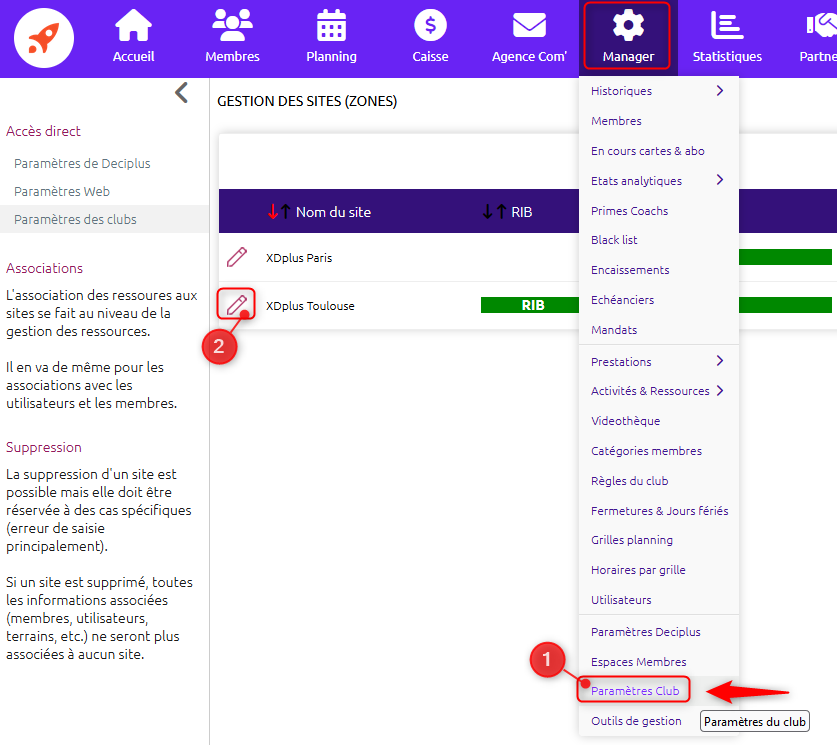Open Paramètres Web sidebar link
Viewport: 837px width, 745px height.
[62, 192]
